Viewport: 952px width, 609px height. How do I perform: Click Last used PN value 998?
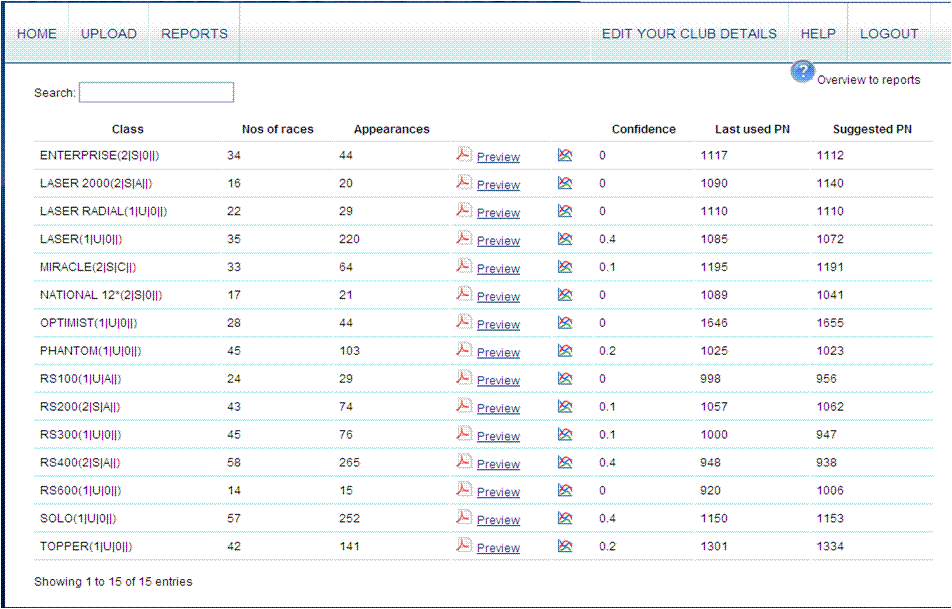710,379
